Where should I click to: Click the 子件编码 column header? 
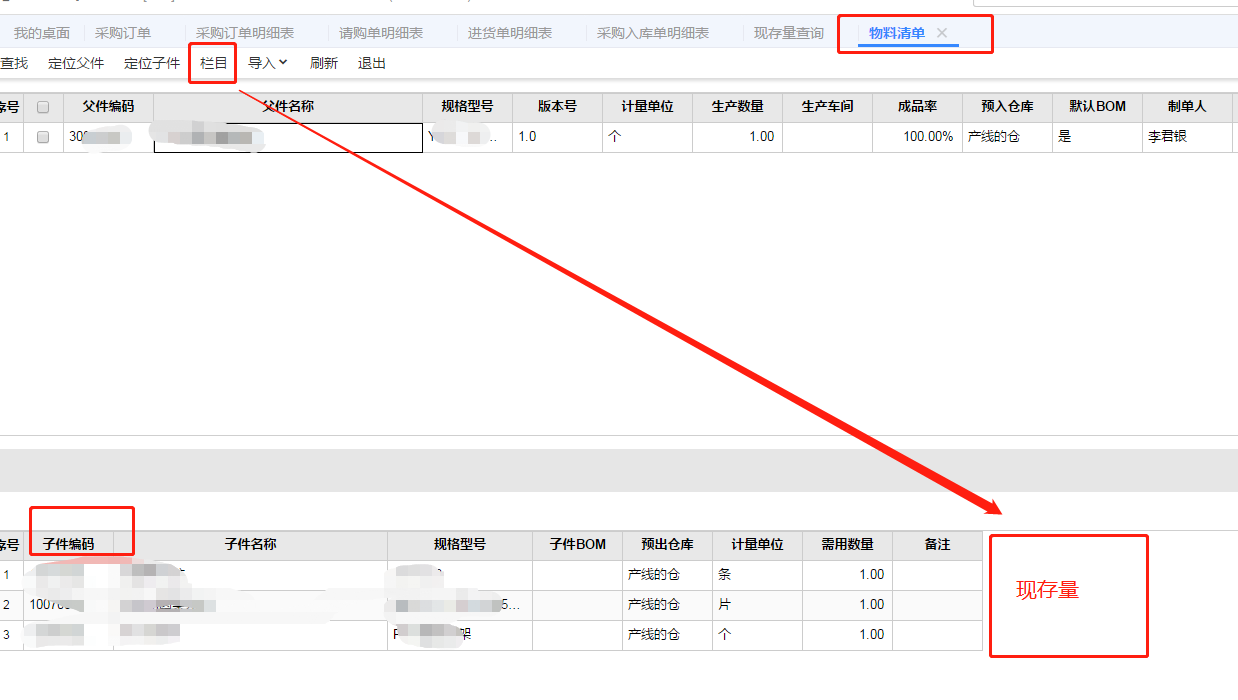click(69, 545)
